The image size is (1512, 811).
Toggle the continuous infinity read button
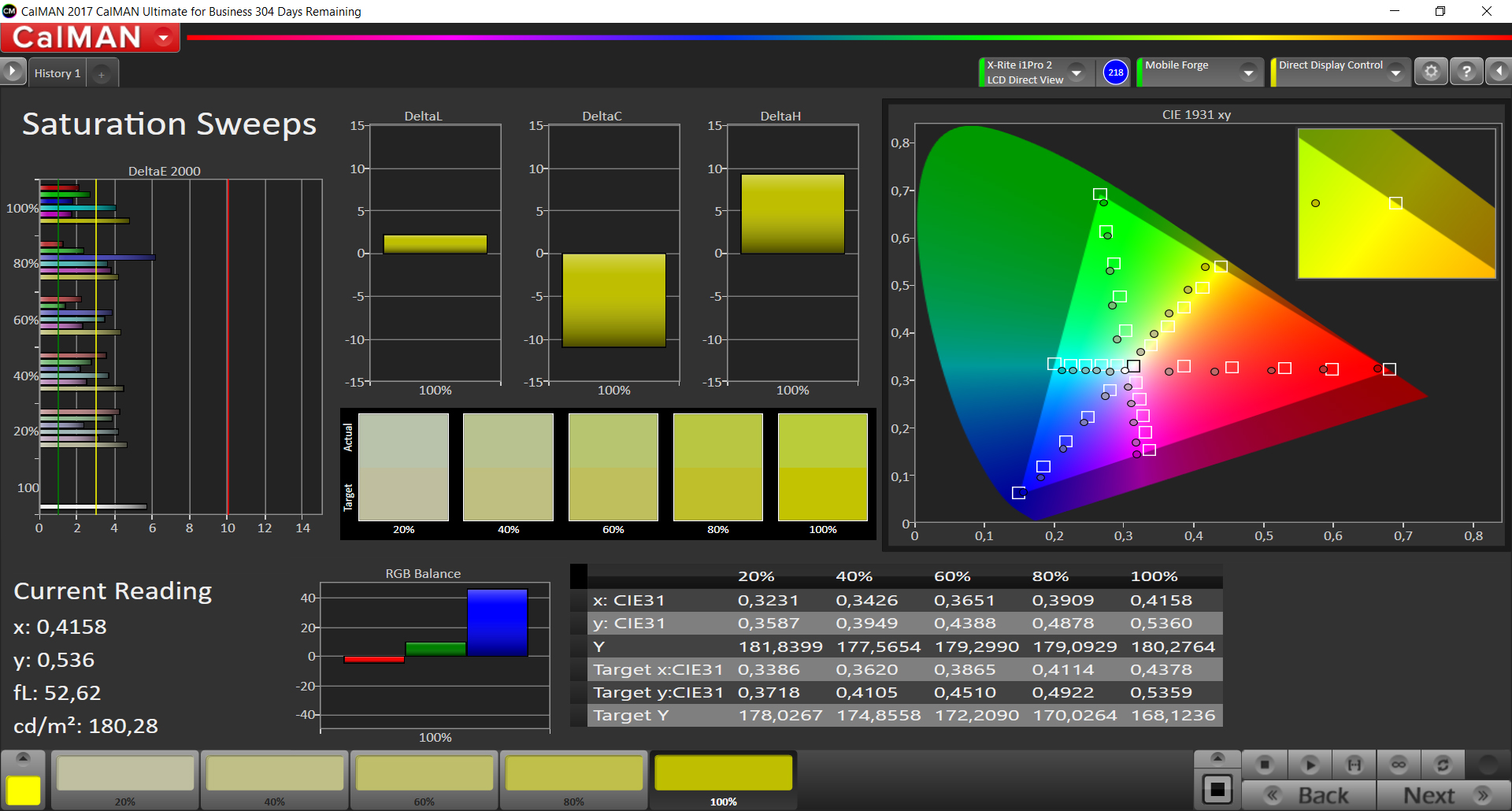pos(1399,764)
